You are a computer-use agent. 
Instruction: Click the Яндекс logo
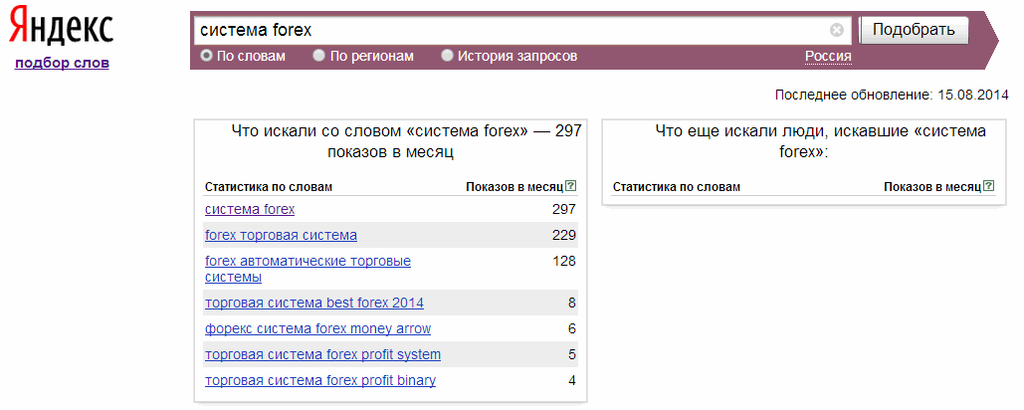[61, 27]
